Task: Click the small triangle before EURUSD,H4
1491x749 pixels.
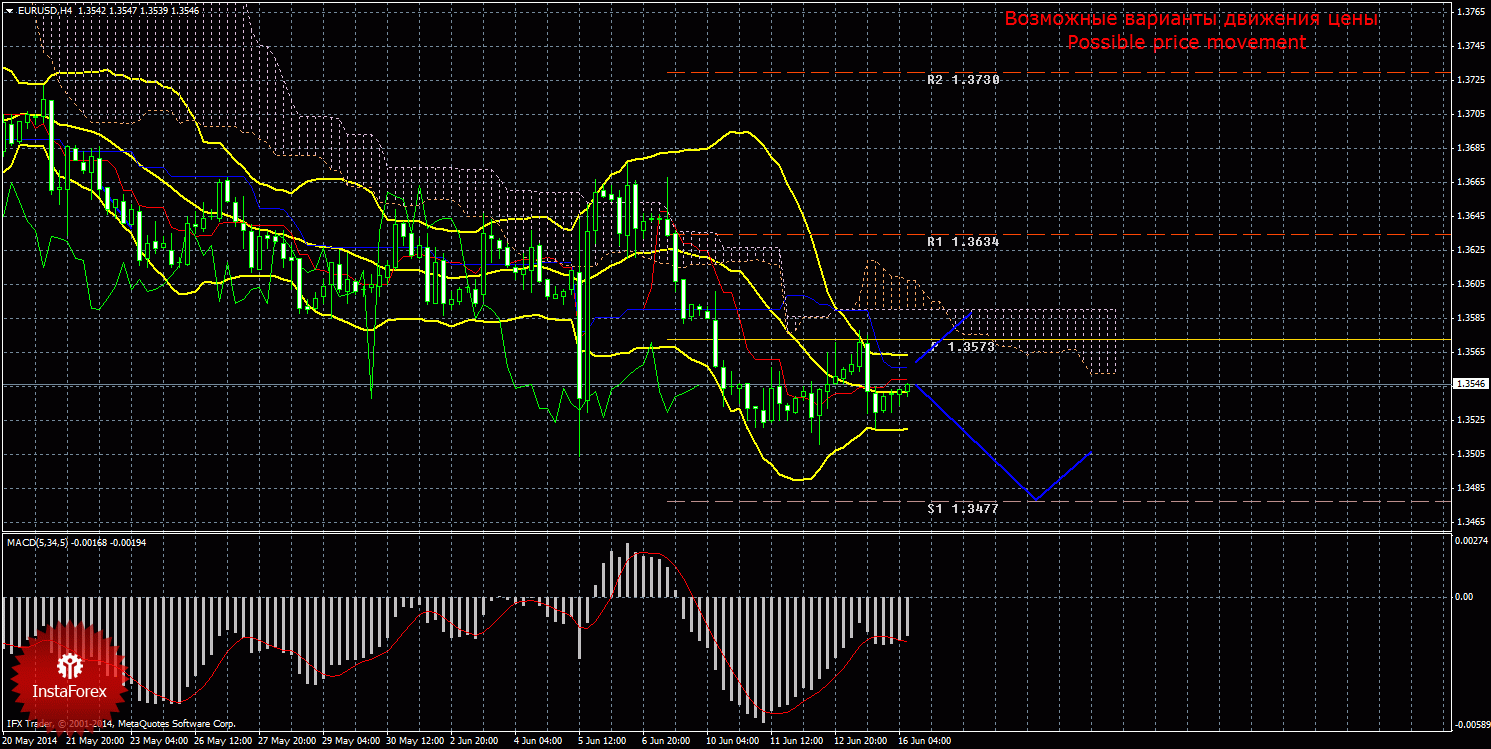Action: point(8,9)
